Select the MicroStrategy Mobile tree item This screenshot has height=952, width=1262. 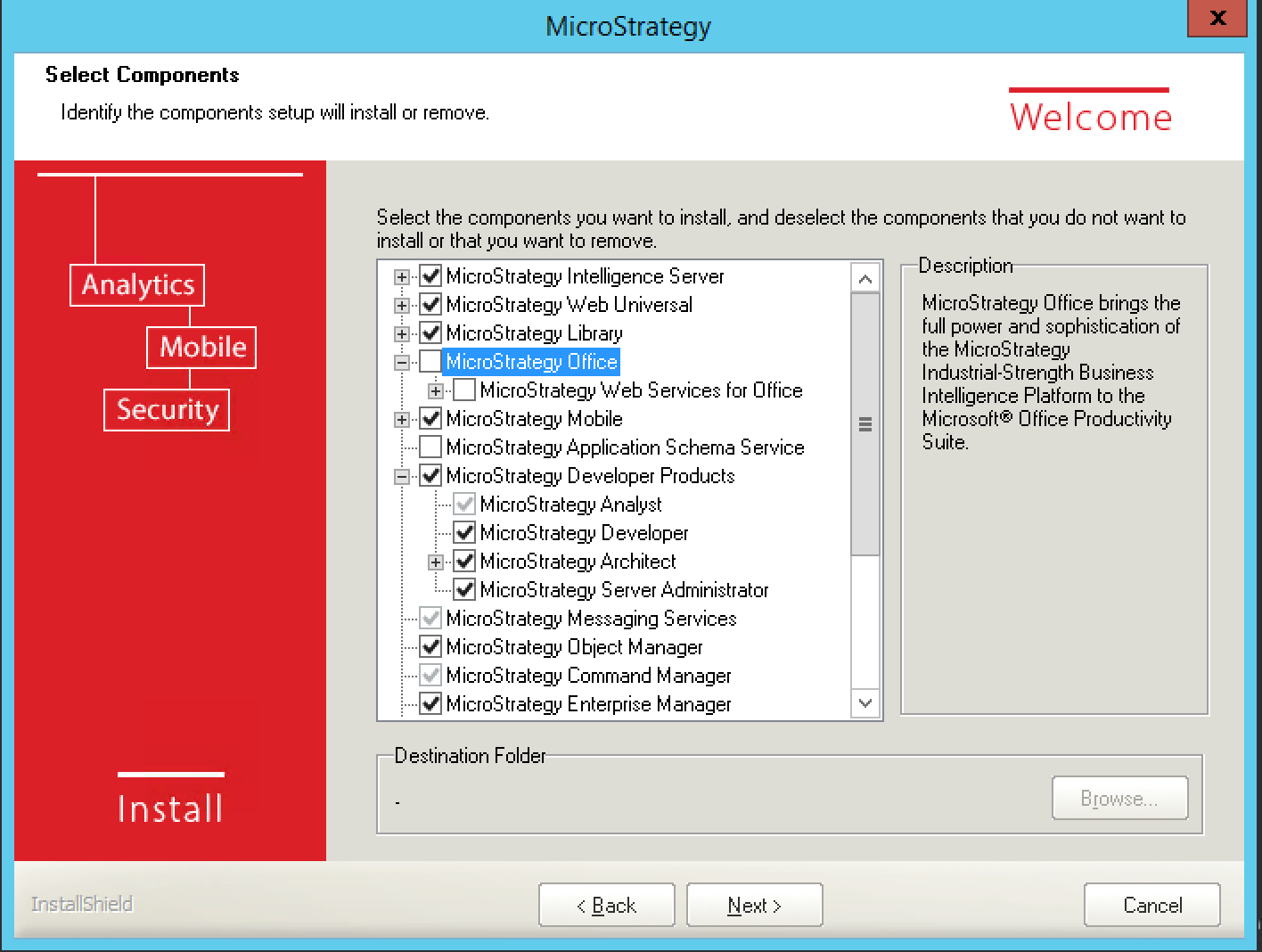click(534, 419)
